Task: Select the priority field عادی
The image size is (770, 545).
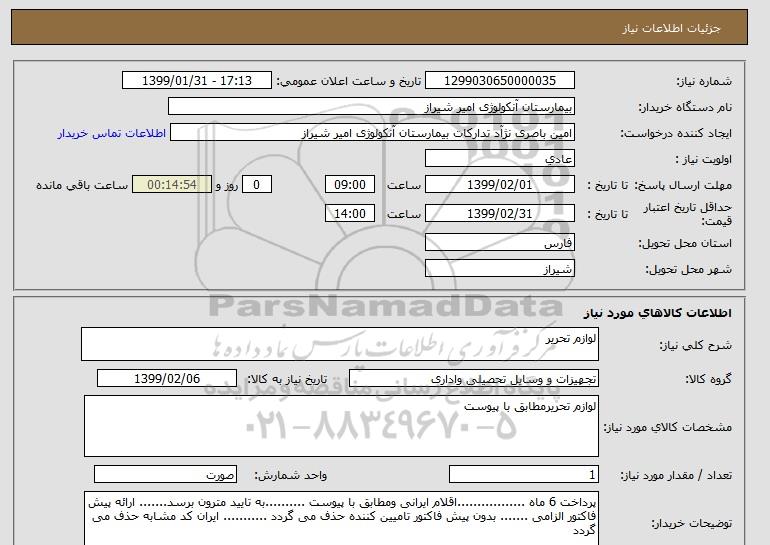Action: 499,159
